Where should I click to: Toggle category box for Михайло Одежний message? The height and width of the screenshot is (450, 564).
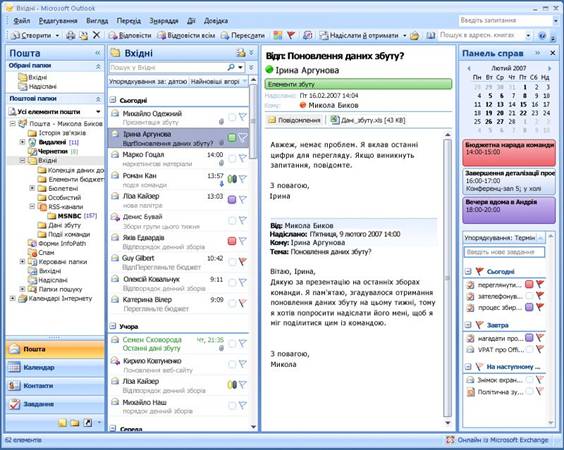pyautogui.click(x=232, y=117)
